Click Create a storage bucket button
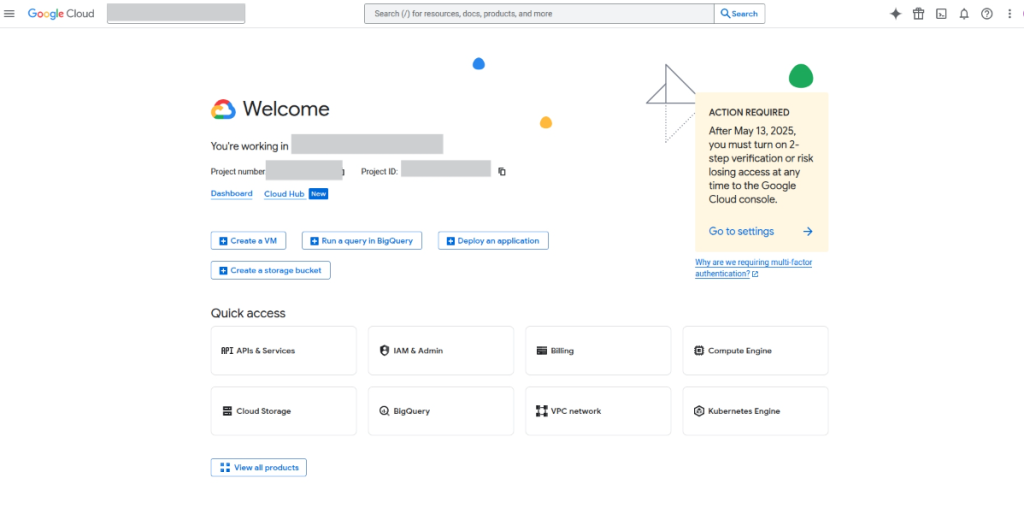The width and height of the screenshot is (1024, 531). 270,270
